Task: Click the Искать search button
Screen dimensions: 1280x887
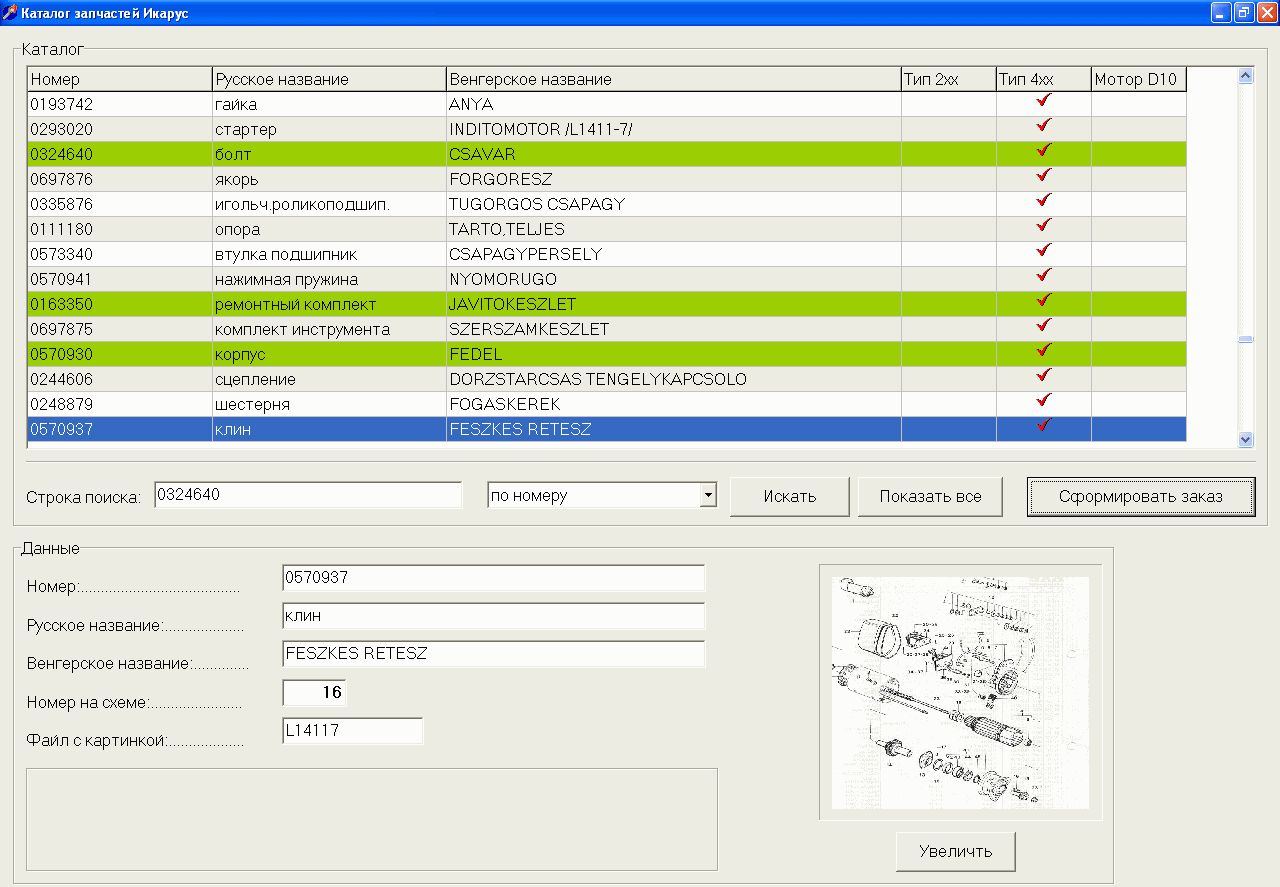Action: click(790, 497)
